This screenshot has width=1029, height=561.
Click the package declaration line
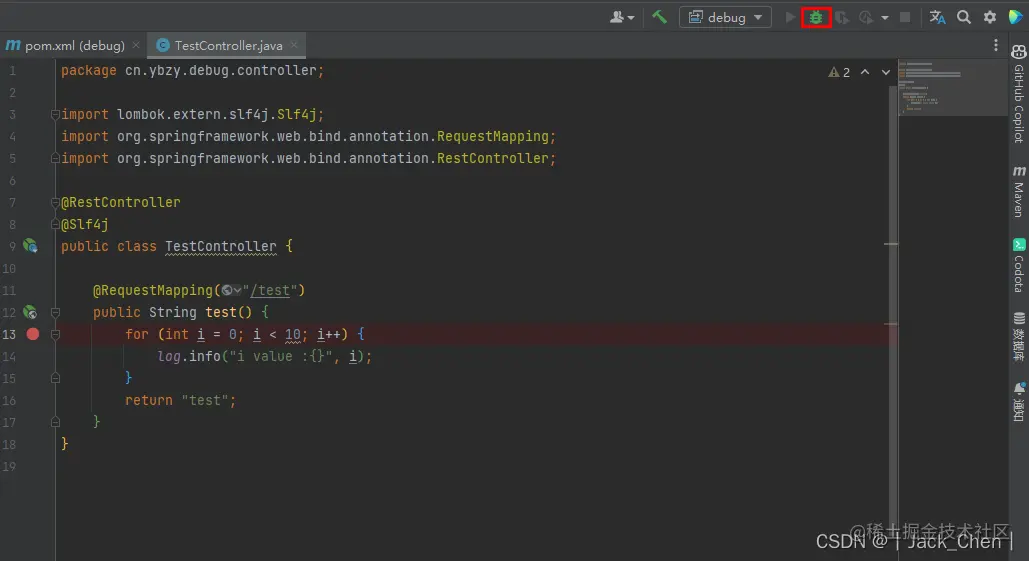coord(192,70)
